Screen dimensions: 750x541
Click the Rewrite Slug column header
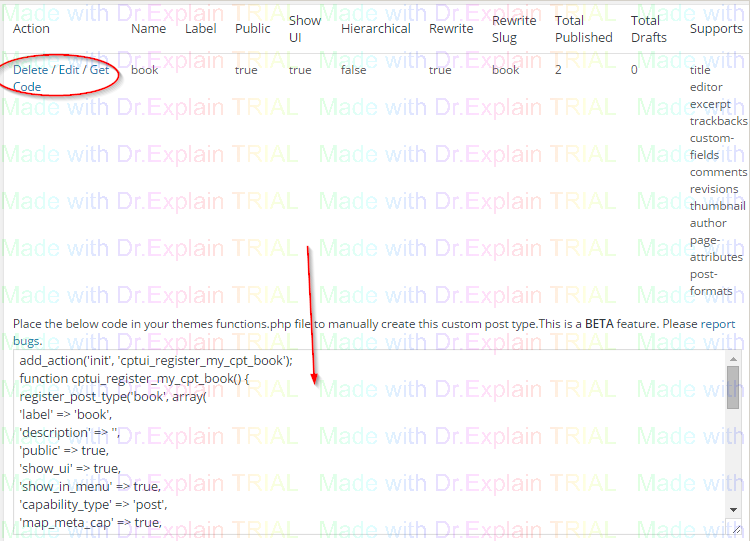point(514,28)
